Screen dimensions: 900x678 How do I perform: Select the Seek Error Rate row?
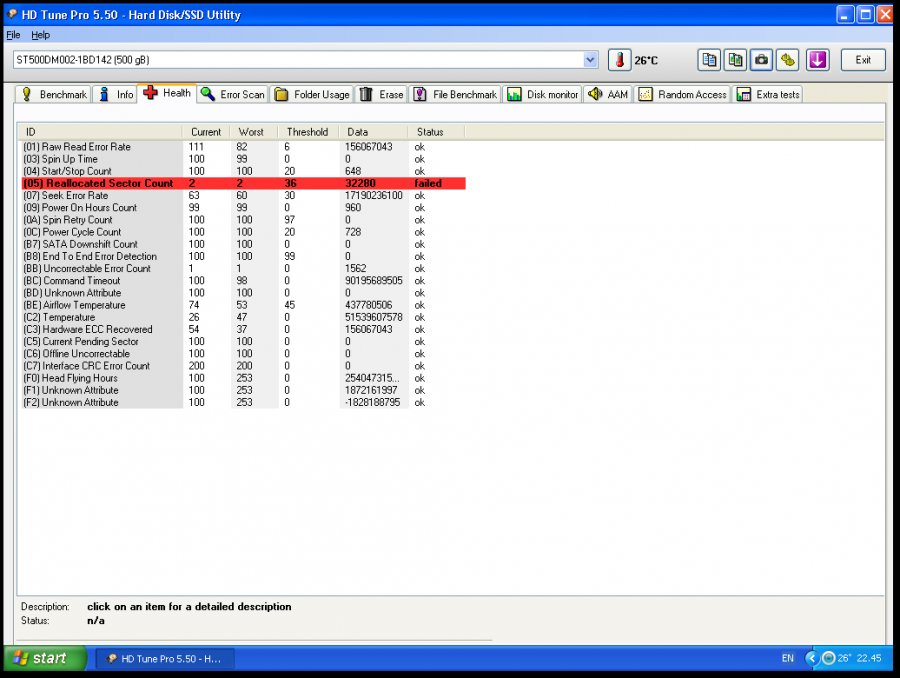click(x=243, y=196)
